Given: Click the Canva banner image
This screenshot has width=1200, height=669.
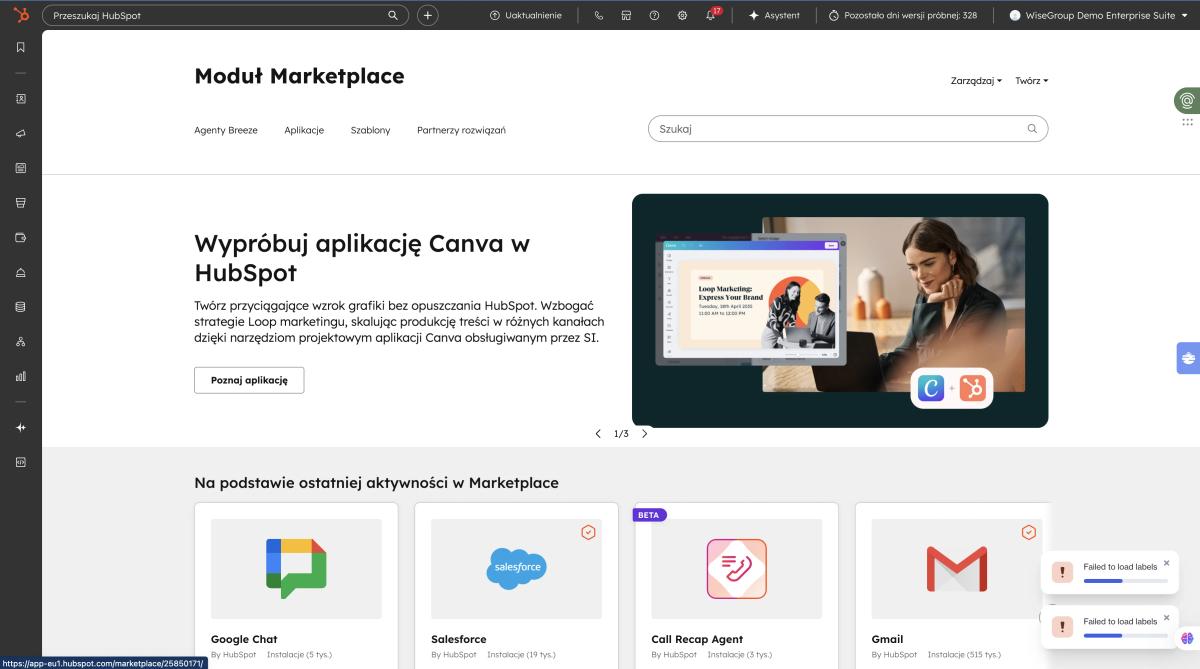Looking at the screenshot, I should [x=840, y=310].
